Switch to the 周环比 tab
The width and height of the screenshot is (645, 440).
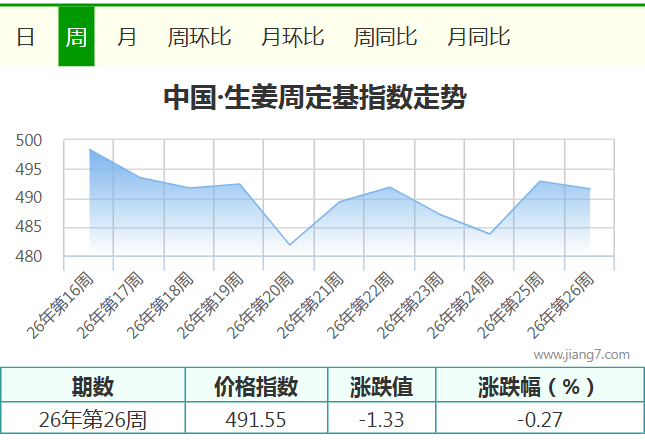click(x=200, y=37)
